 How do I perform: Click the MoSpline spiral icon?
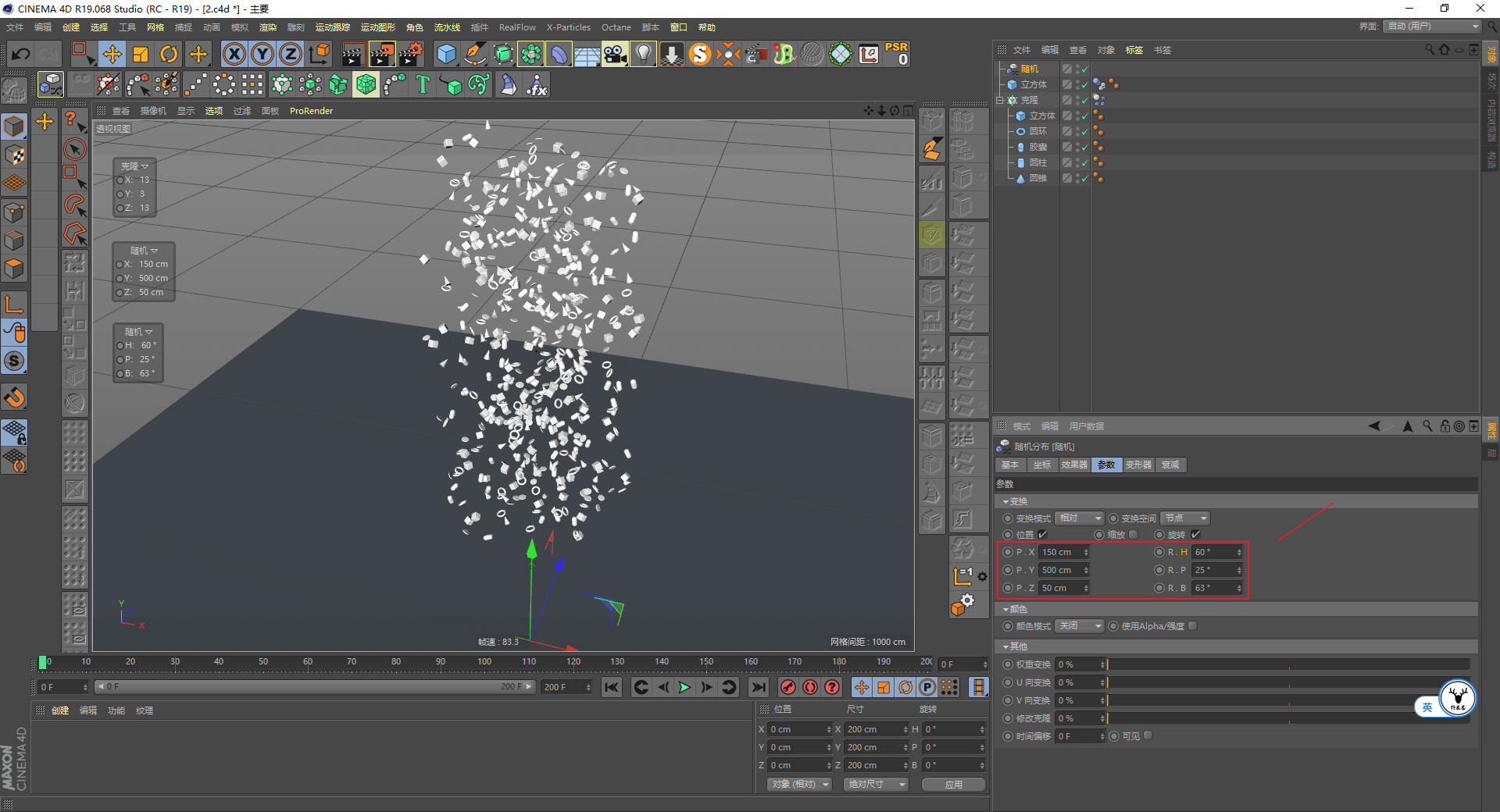[x=479, y=84]
